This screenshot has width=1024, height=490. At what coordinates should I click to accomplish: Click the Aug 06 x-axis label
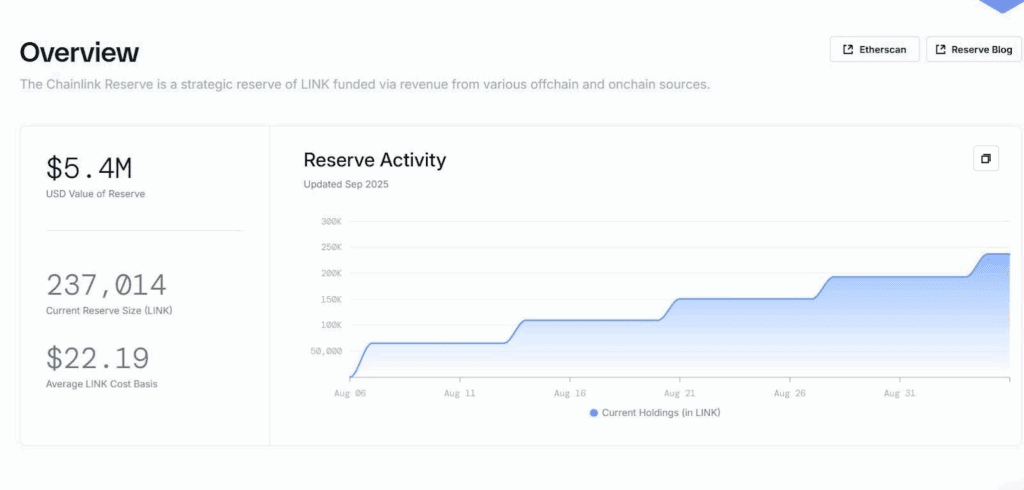pos(350,394)
